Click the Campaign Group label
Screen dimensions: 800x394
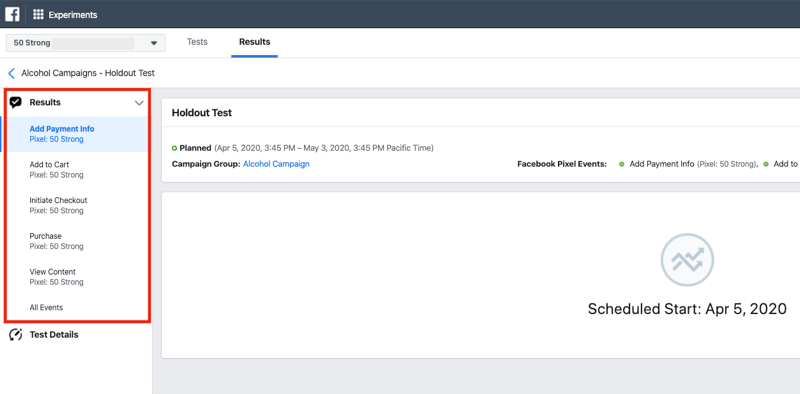[206, 164]
